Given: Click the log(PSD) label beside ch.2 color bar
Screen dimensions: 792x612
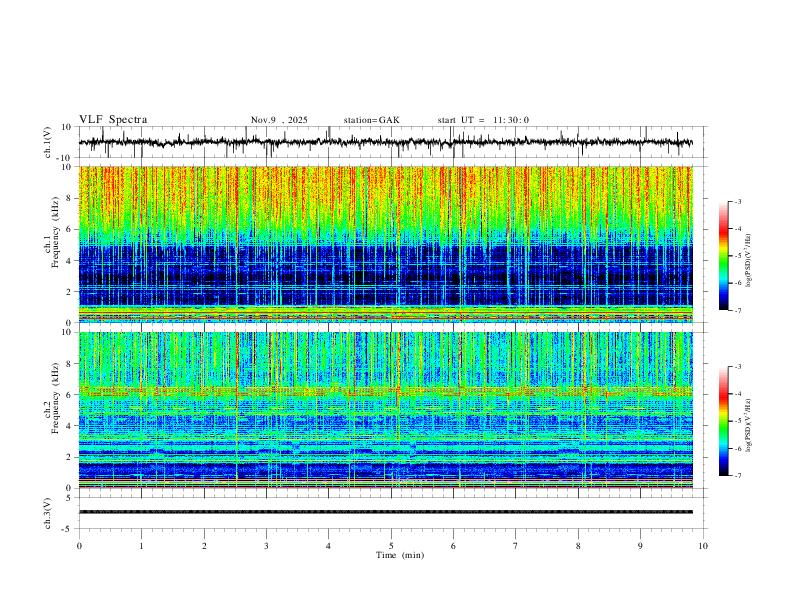Looking at the screenshot, I should click(x=749, y=425).
